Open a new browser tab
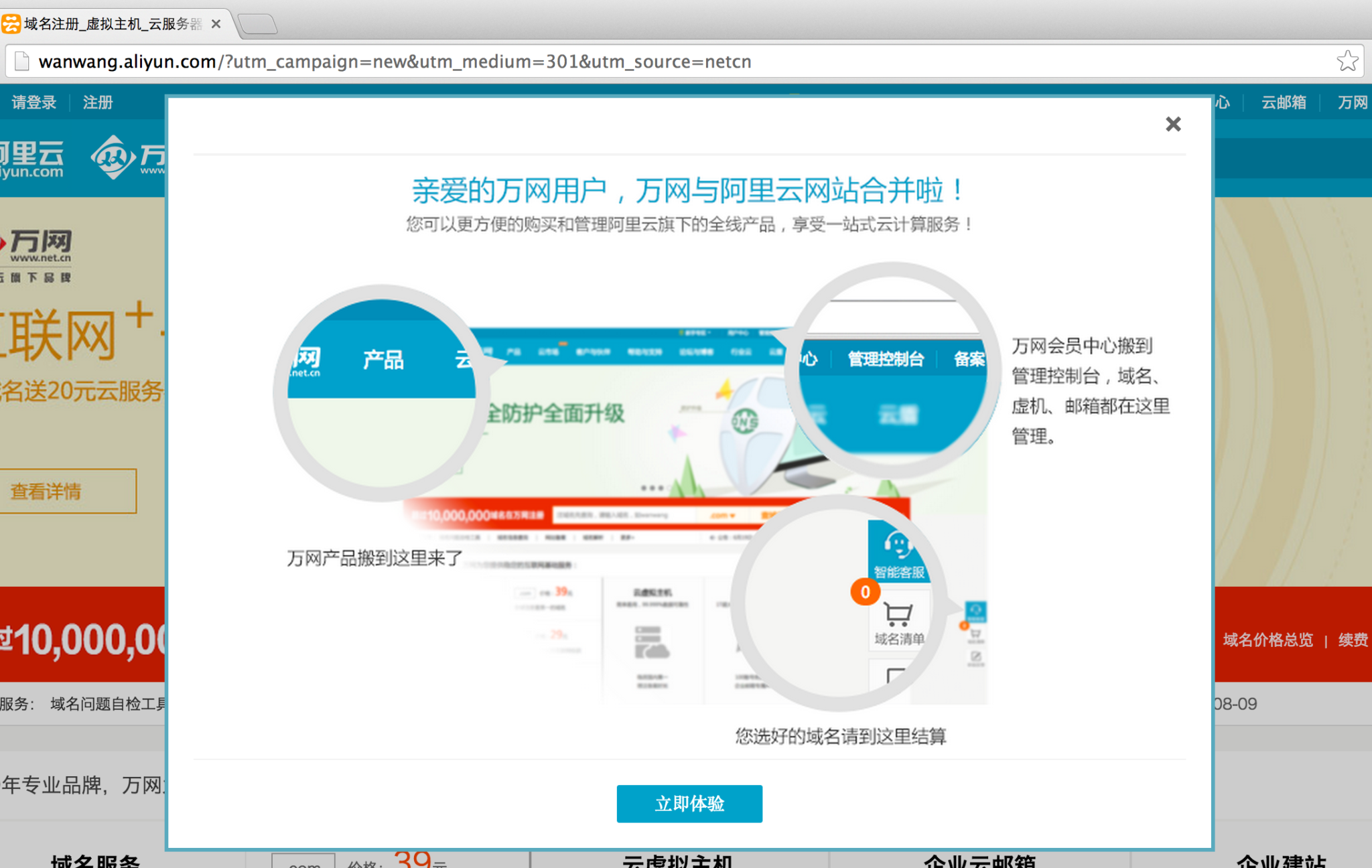This screenshot has width=1372, height=868. click(x=258, y=25)
